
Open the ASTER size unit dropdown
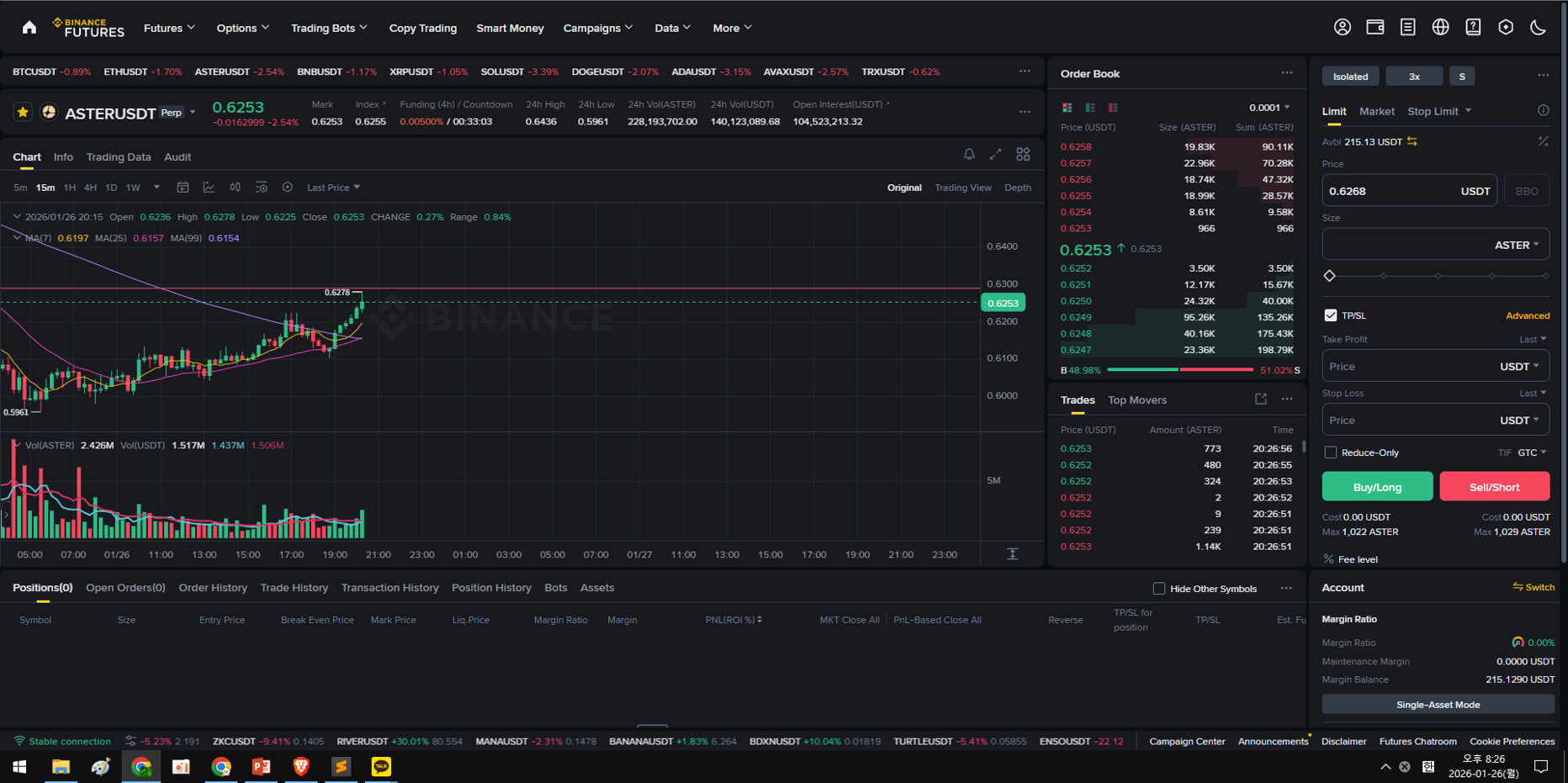(1517, 245)
